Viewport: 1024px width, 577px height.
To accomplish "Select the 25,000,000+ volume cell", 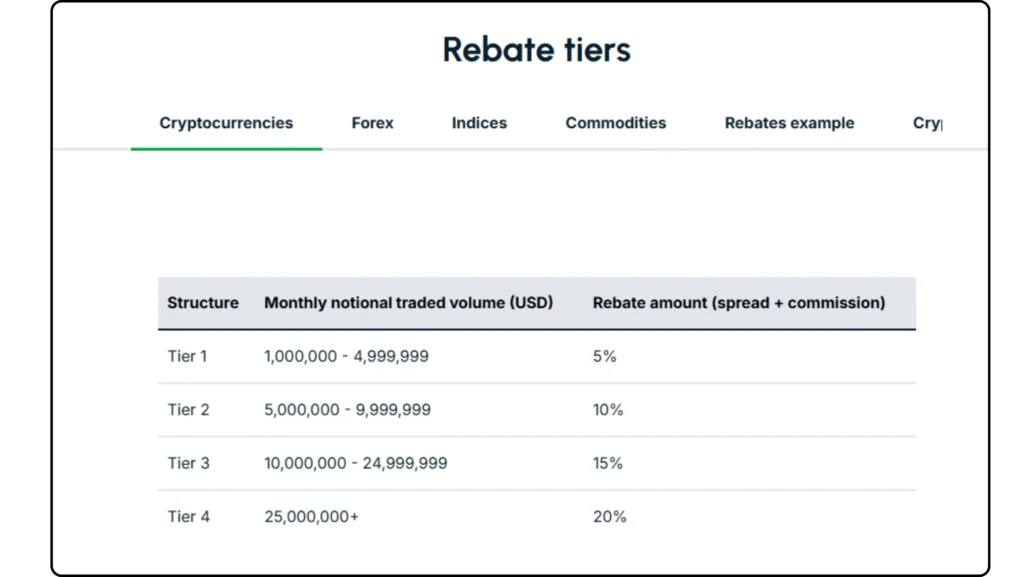I will 312,516.
